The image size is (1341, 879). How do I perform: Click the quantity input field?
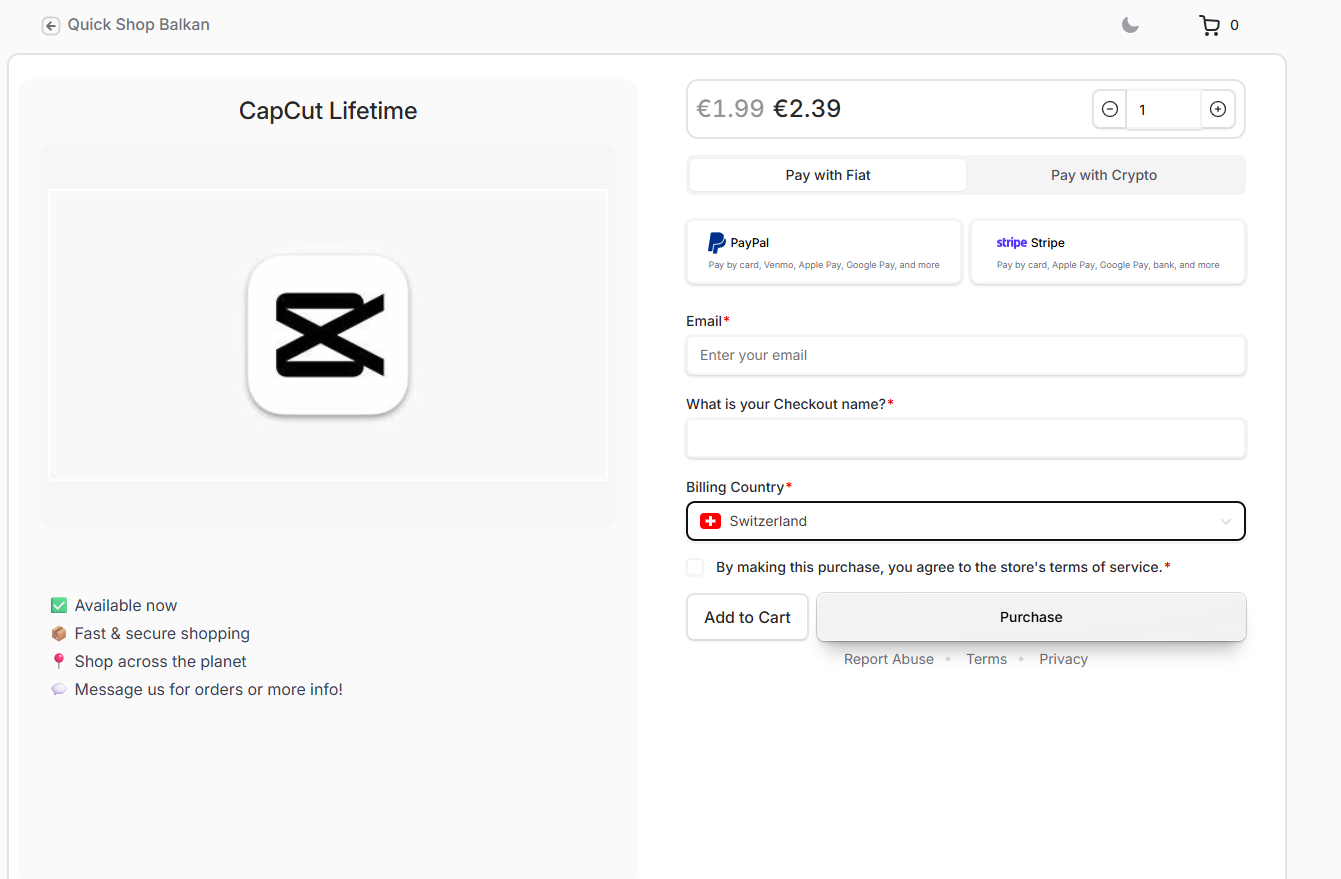1164,110
